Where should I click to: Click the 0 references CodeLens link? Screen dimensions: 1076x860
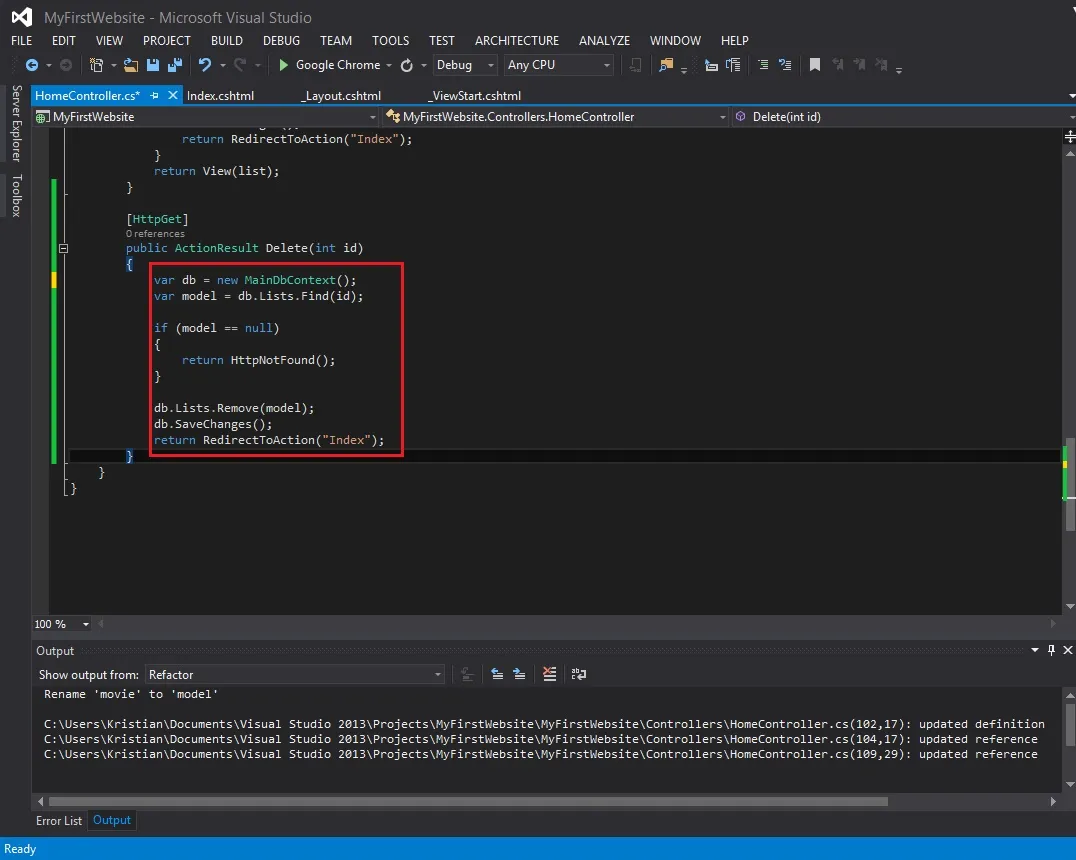pos(155,234)
